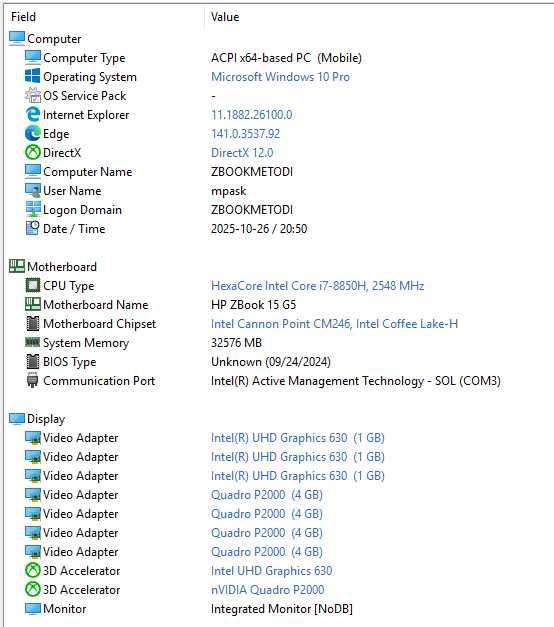Click the nVIDIA Quadro P2000 3D Accelerator icon
Screen dimensions: 554x627
click(33, 589)
